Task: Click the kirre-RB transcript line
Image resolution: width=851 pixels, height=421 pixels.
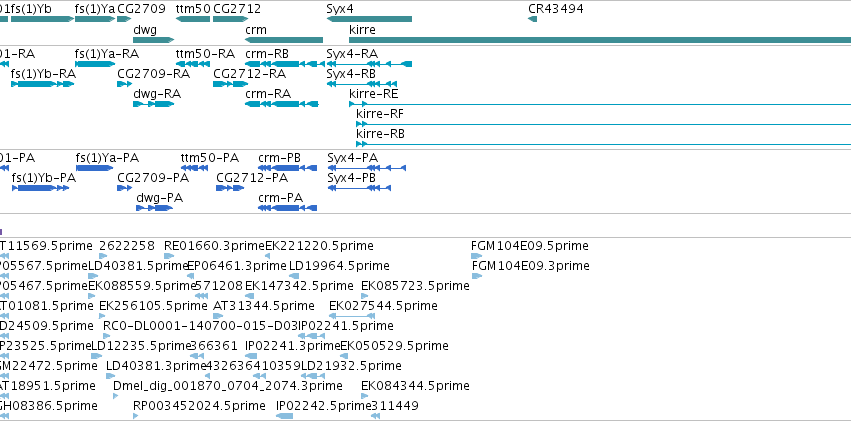Action: (x=604, y=144)
